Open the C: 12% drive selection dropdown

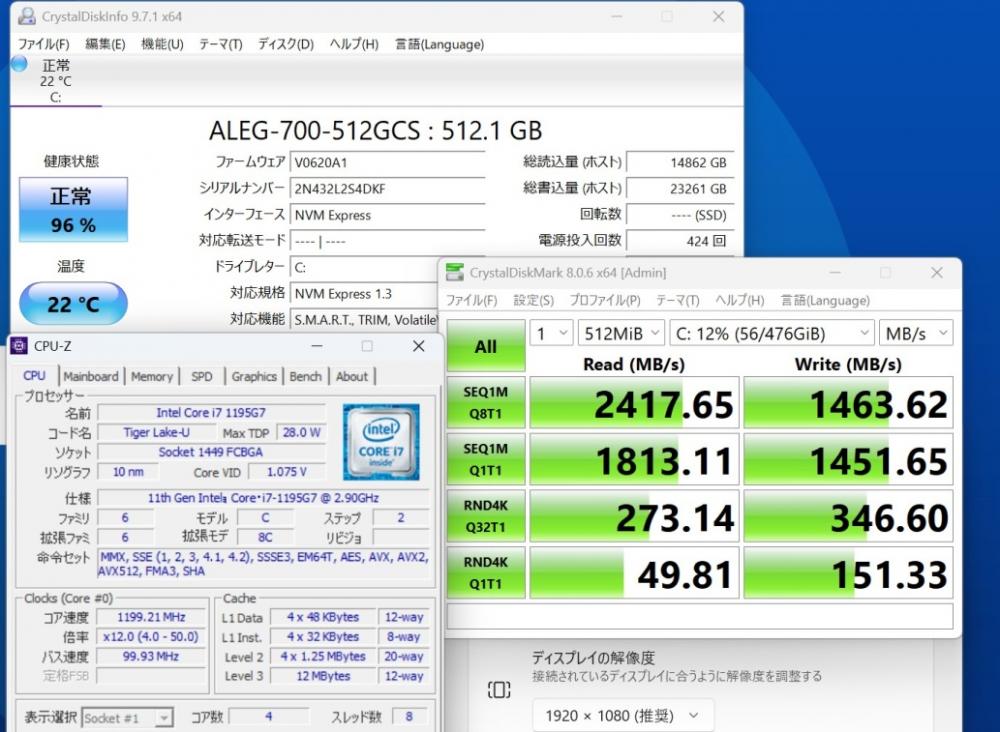point(771,333)
